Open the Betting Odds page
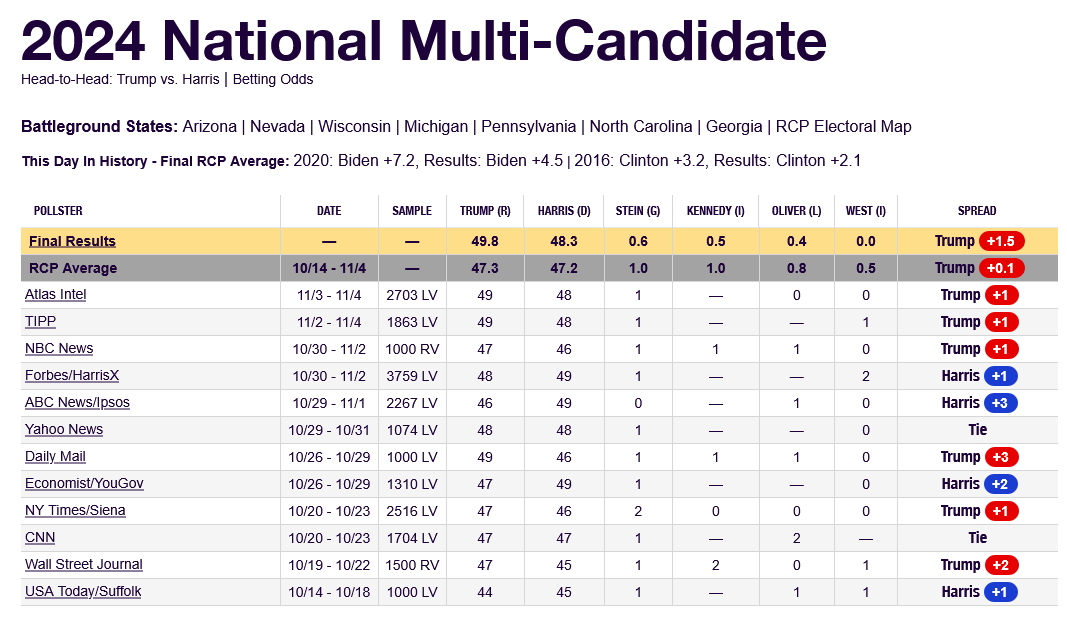Viewport: 1067px width, 635px height. pyautogui.click(x=273, y=80)
